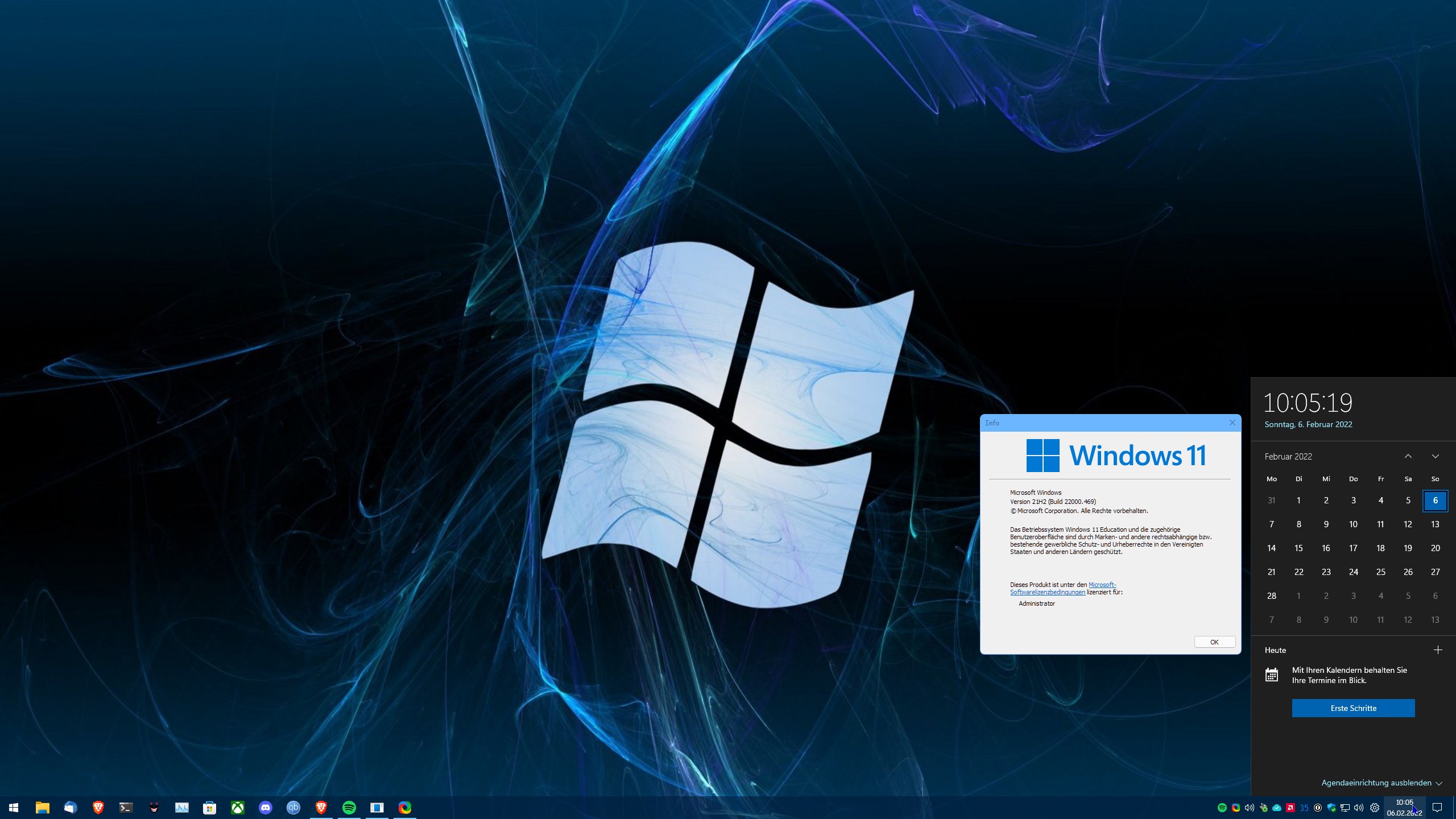Click the Windows Start button
The height and width of the screenshot is (819, 1456).
tap(14, 807)
